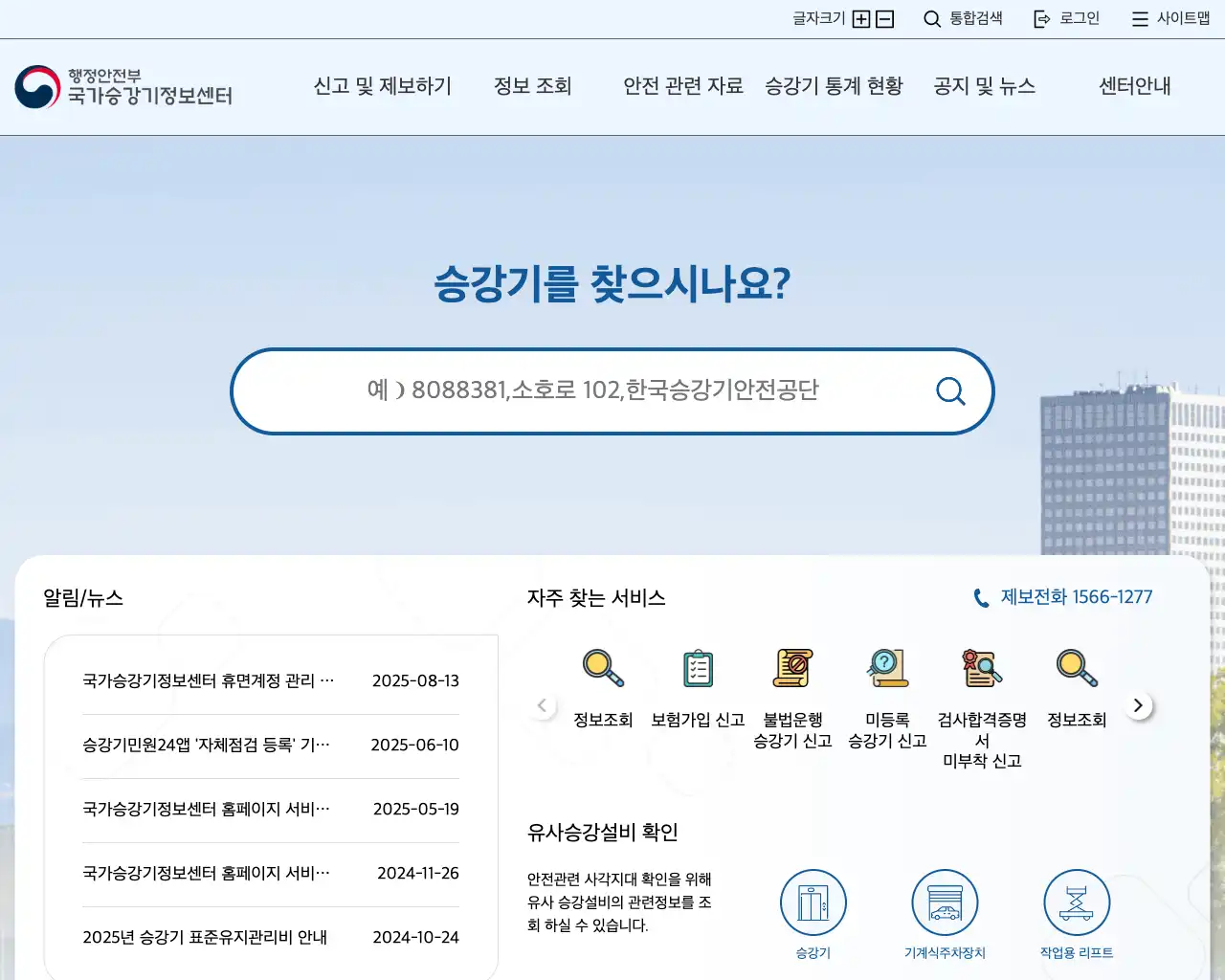Click the 국가승강기정보센터 logo

pyautogui.click(x=123, y=87)
